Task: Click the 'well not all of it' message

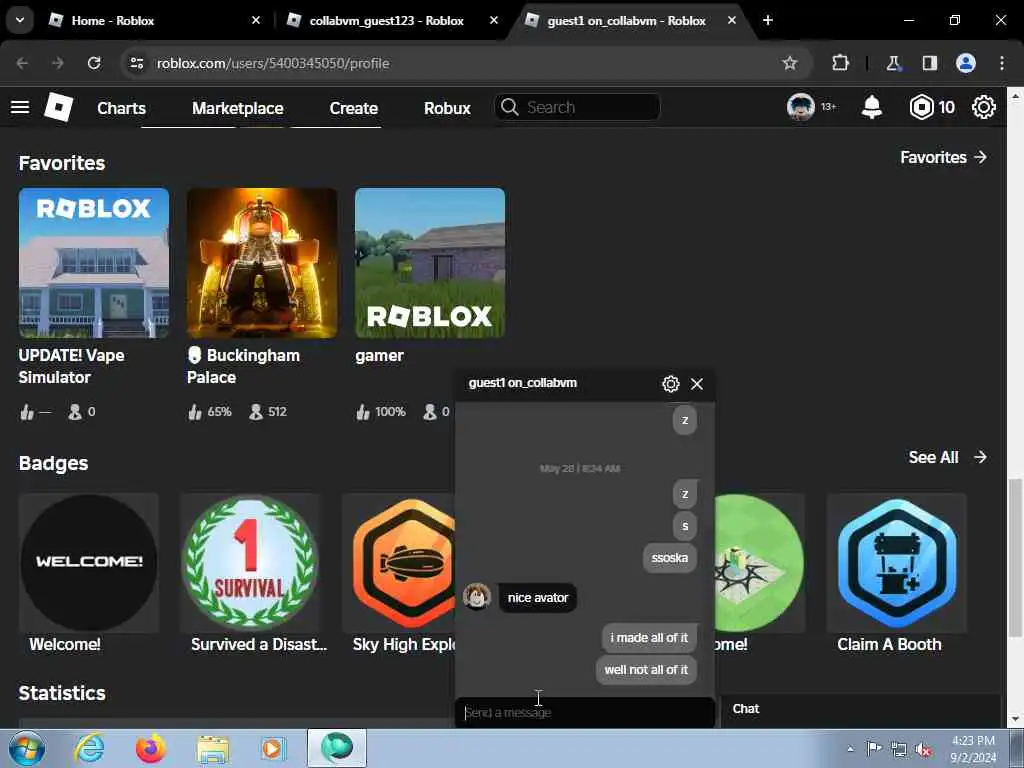Action: (646, 670)
